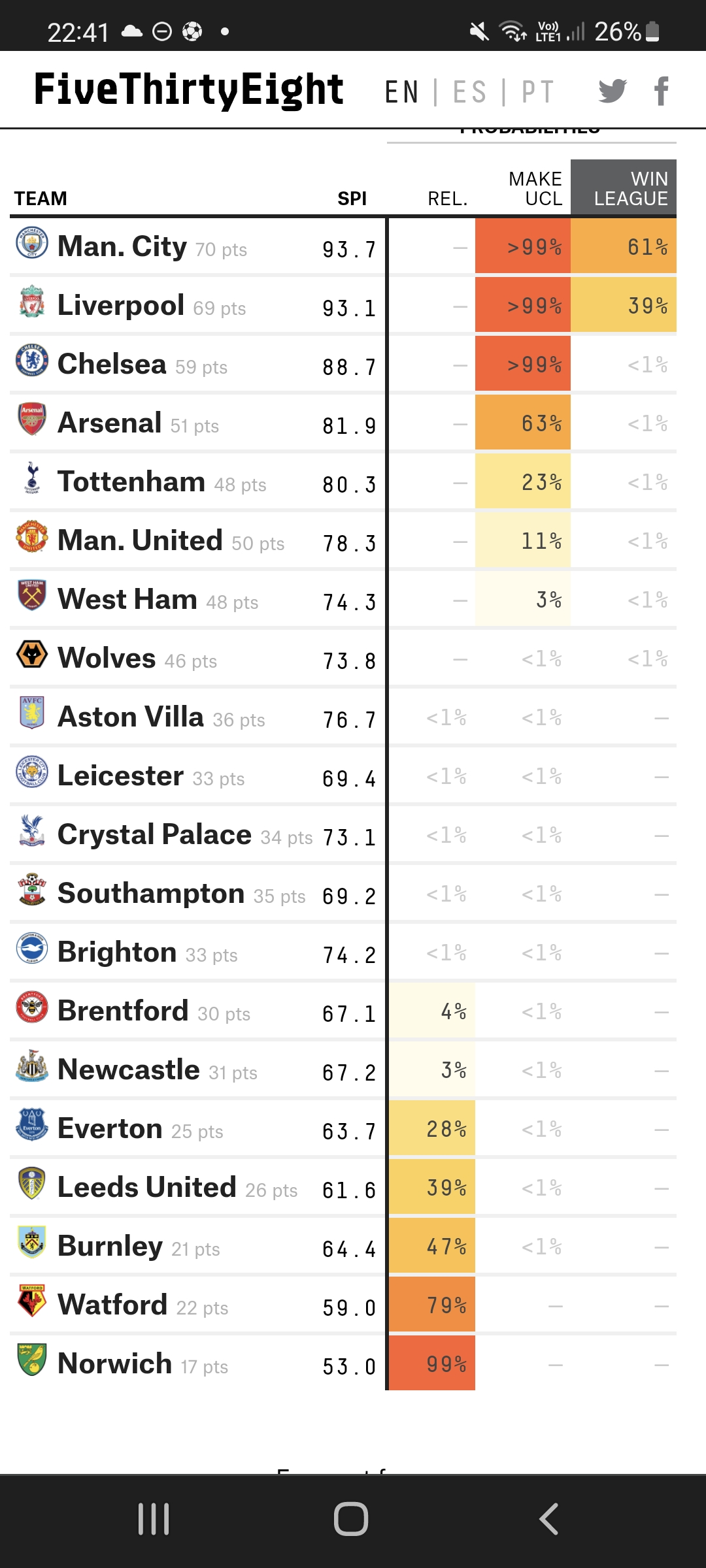Tap the Arsenal club crest
Image resolution: width=706 pixels, height=1568 pixels.
coord(32,419)
